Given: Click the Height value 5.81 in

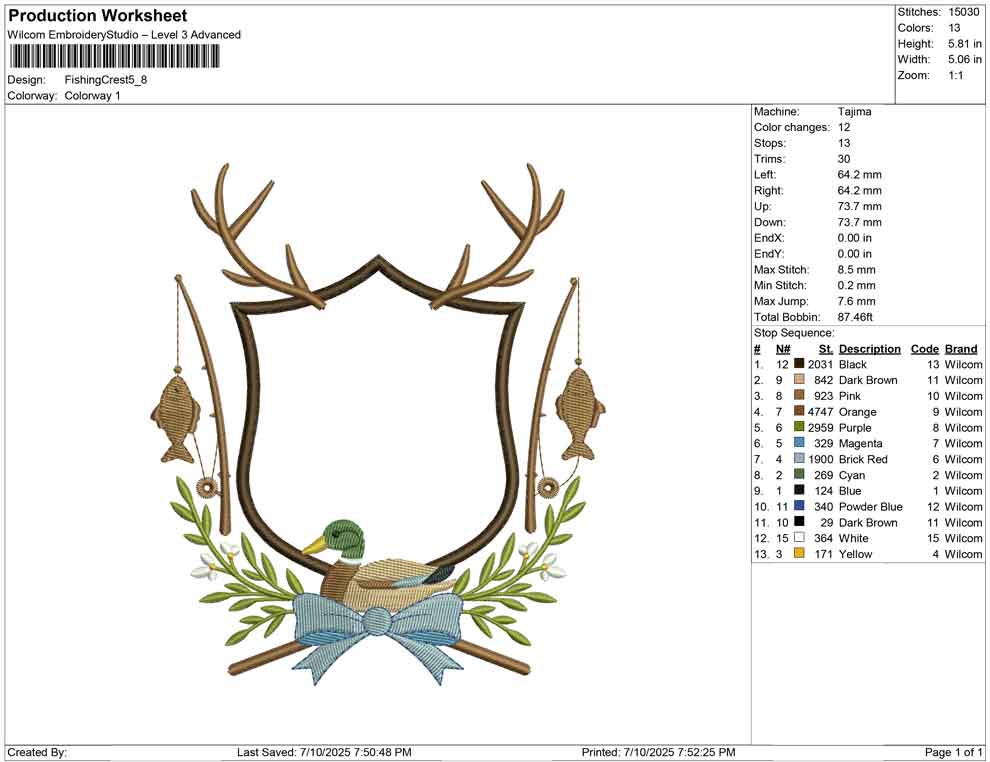Looking at the screenshot, I should 965,44.
